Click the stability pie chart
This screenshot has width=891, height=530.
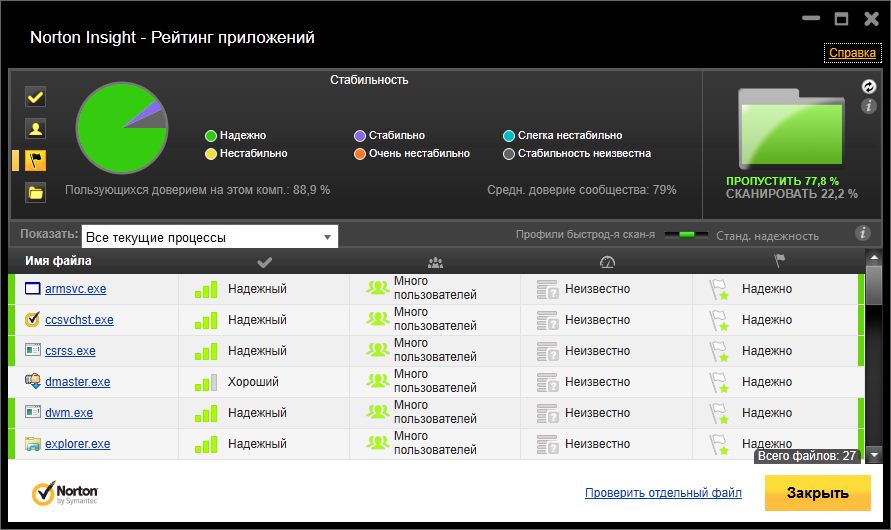(122, 128)
